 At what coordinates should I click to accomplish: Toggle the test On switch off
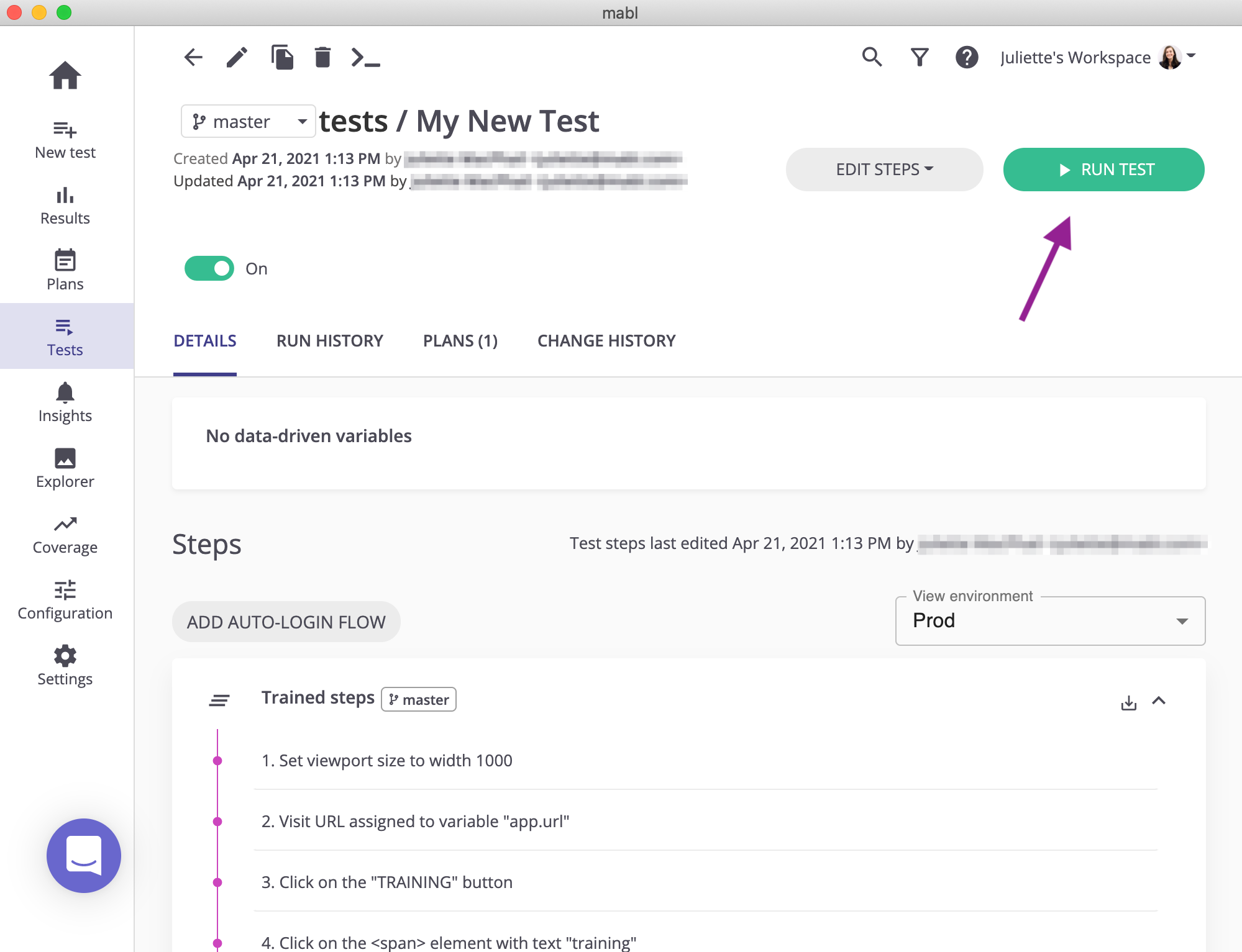(x=209, y=268)
